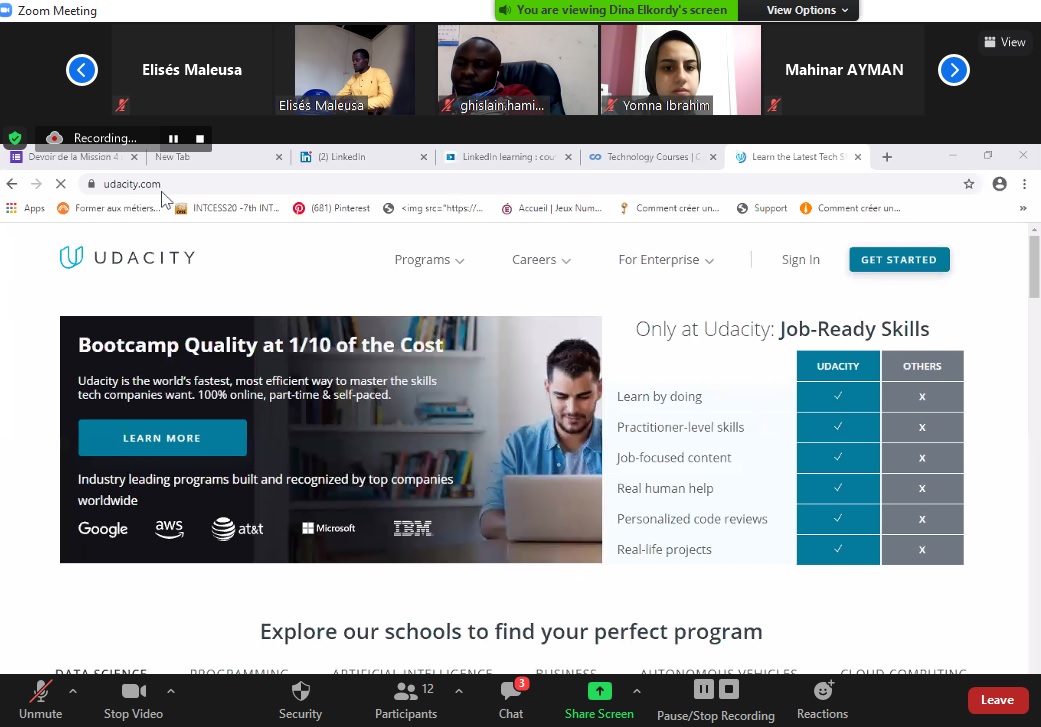Click the GET STARTED button
Image resolution: width=1041 pixels, height=727 pixels.
coord(899,260)
